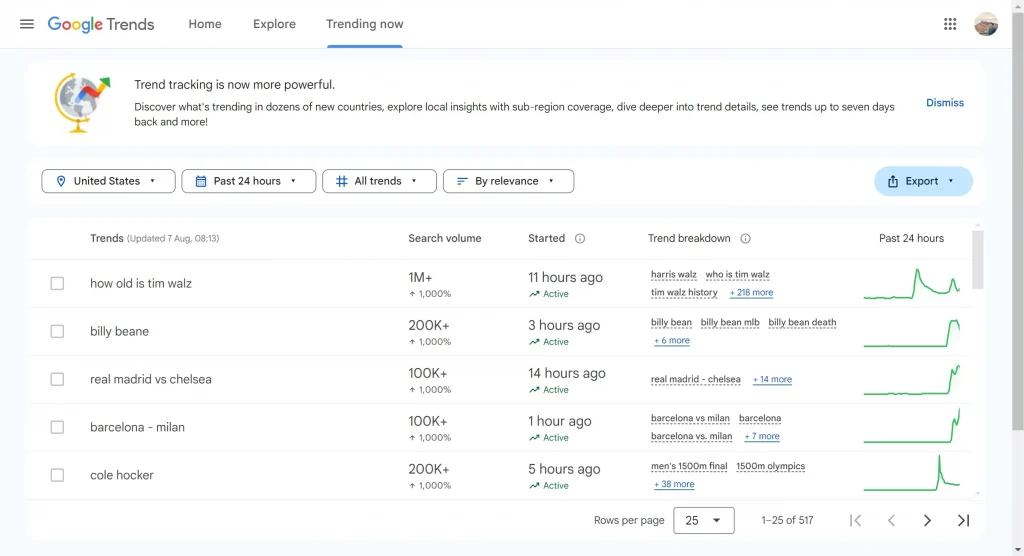Jump to the last page of results
The width and height of the screenshot is (1024, 556).
(963, 521)
